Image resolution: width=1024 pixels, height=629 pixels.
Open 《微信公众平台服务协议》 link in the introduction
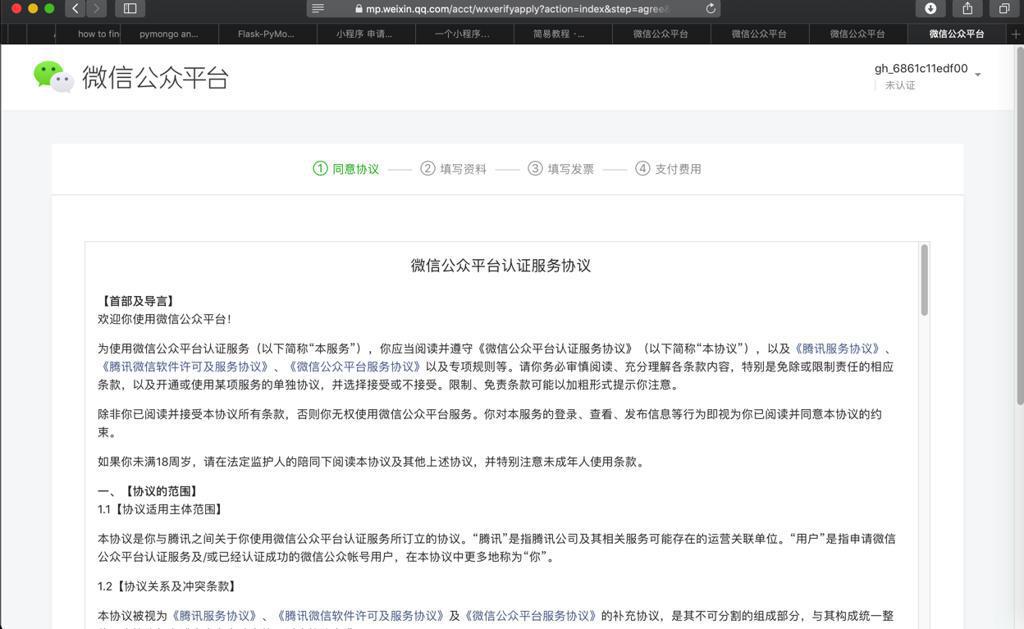click(x=355, y=367)
